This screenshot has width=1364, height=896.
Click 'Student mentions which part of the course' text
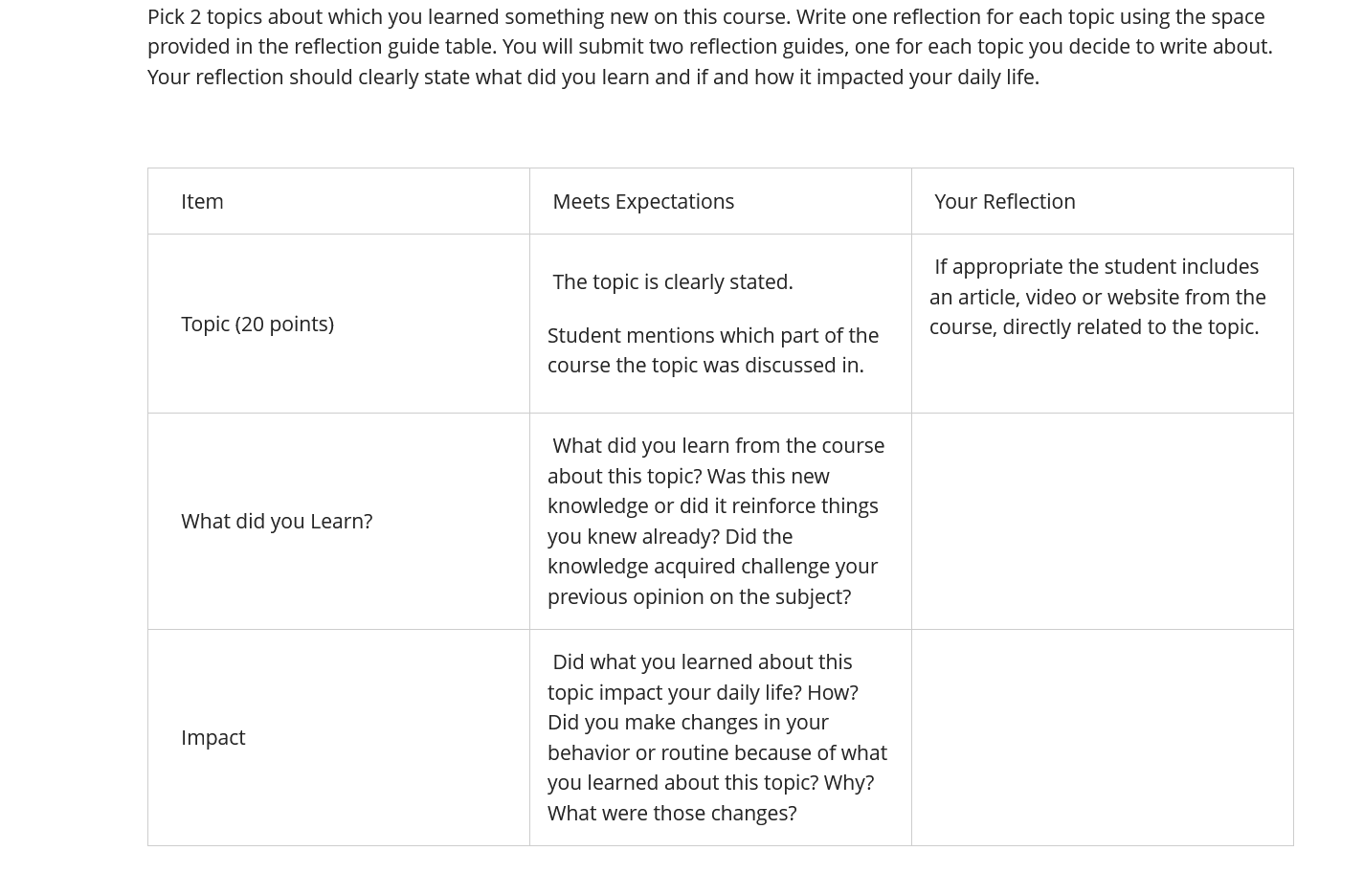pos(713,349)
